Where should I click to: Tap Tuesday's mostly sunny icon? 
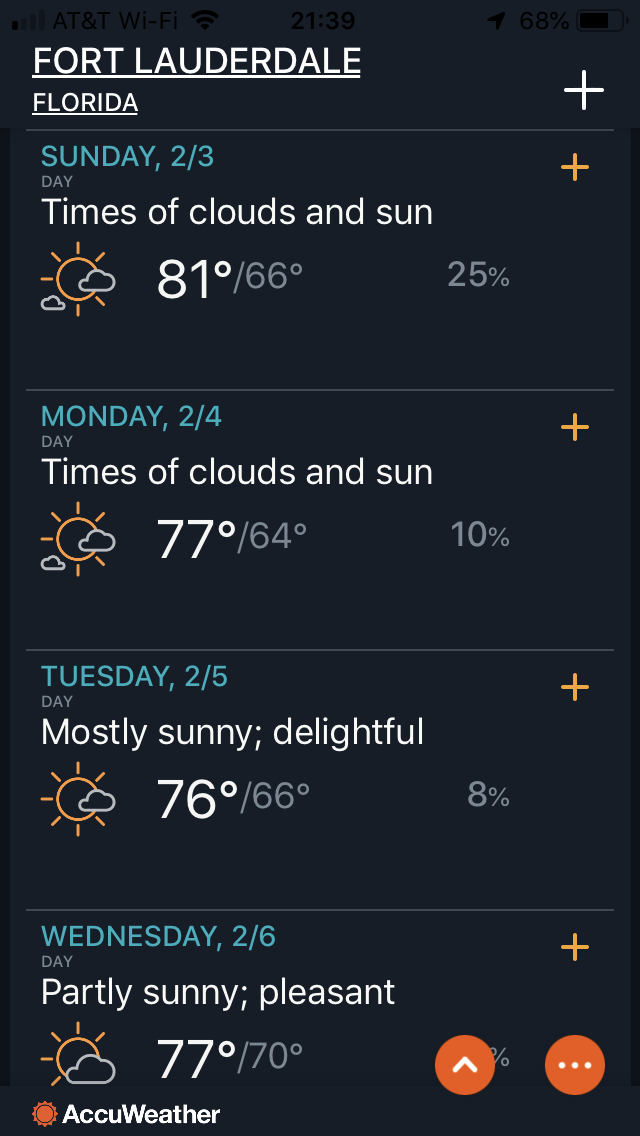point(78,798)
